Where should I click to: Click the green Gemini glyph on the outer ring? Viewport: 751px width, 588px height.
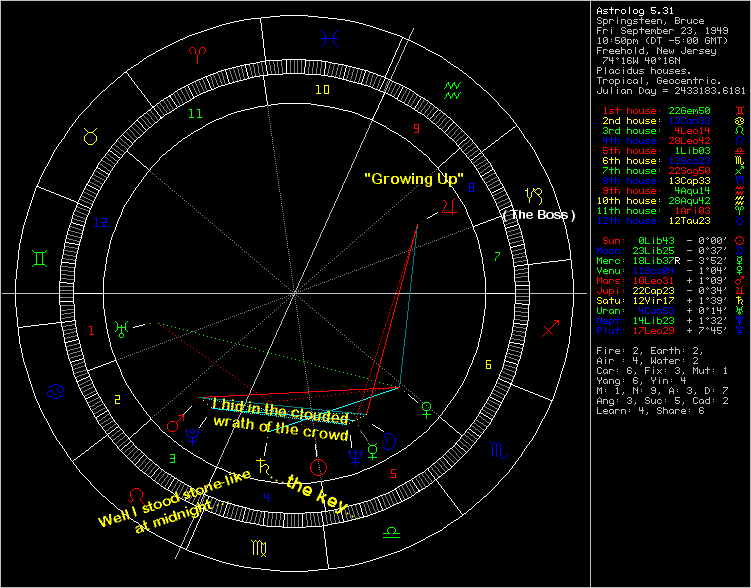[x=39, y=259]
